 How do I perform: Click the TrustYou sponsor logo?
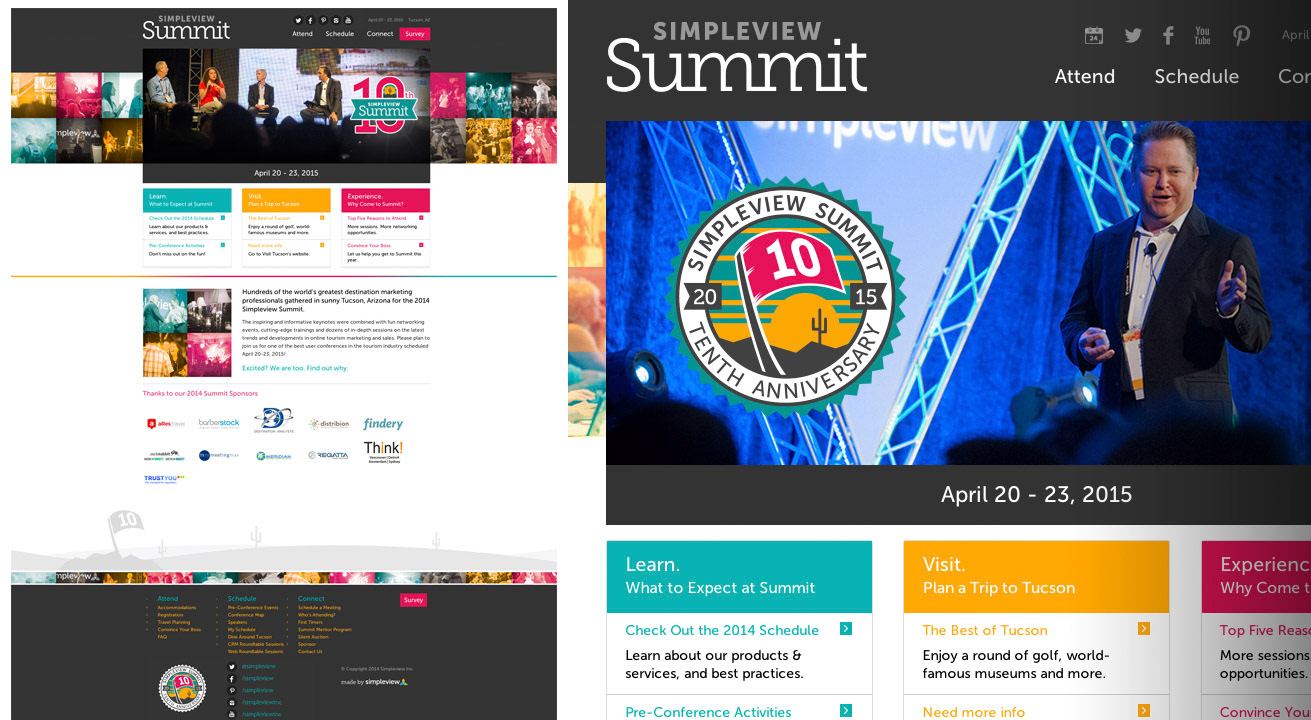(x=164, y=478)
